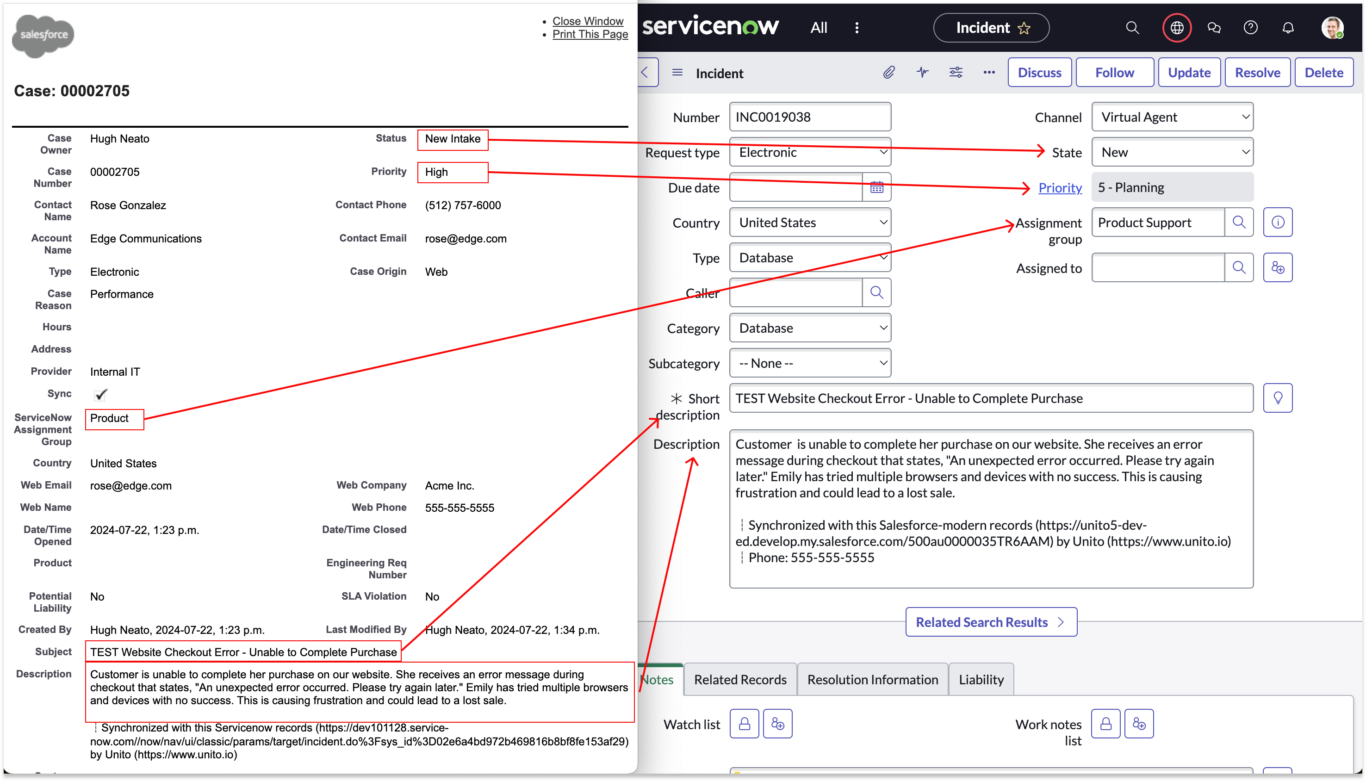Viewport: 1366px width, 781px height.
Task: Manage attachments with the paperclip icon
Action: tap(888, 72)
